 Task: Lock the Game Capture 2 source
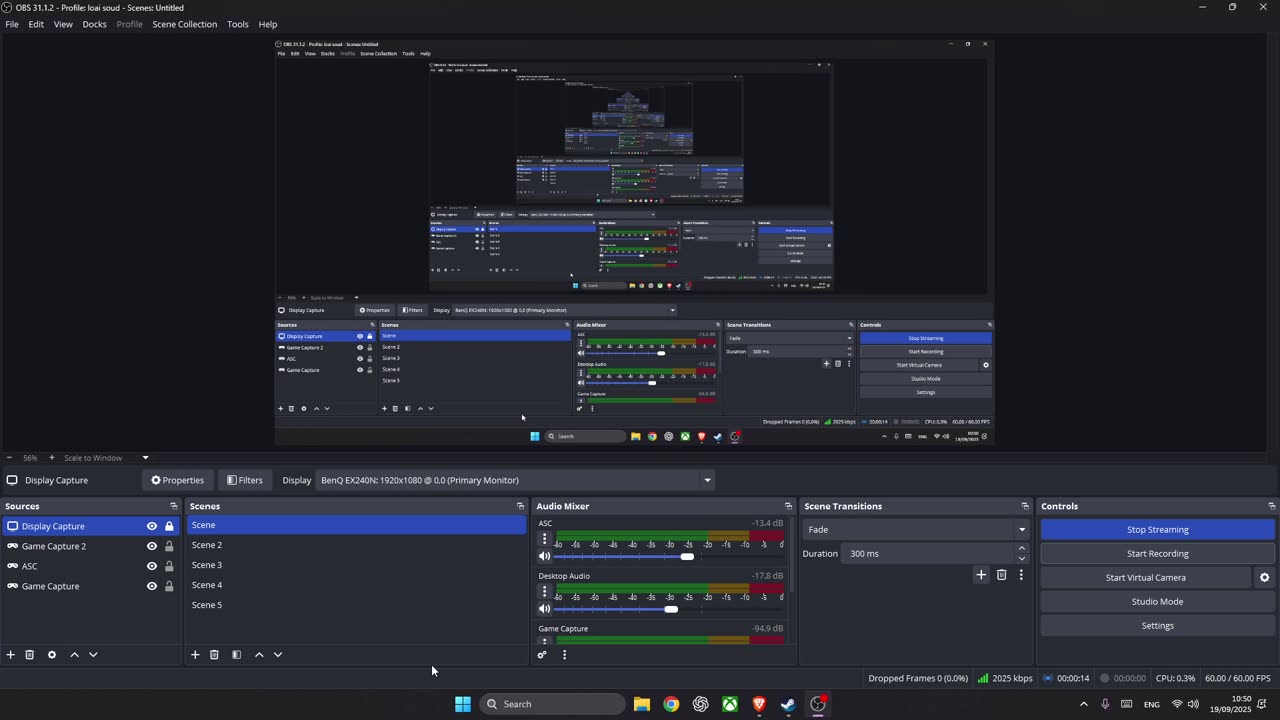click(x=169, y=546)
